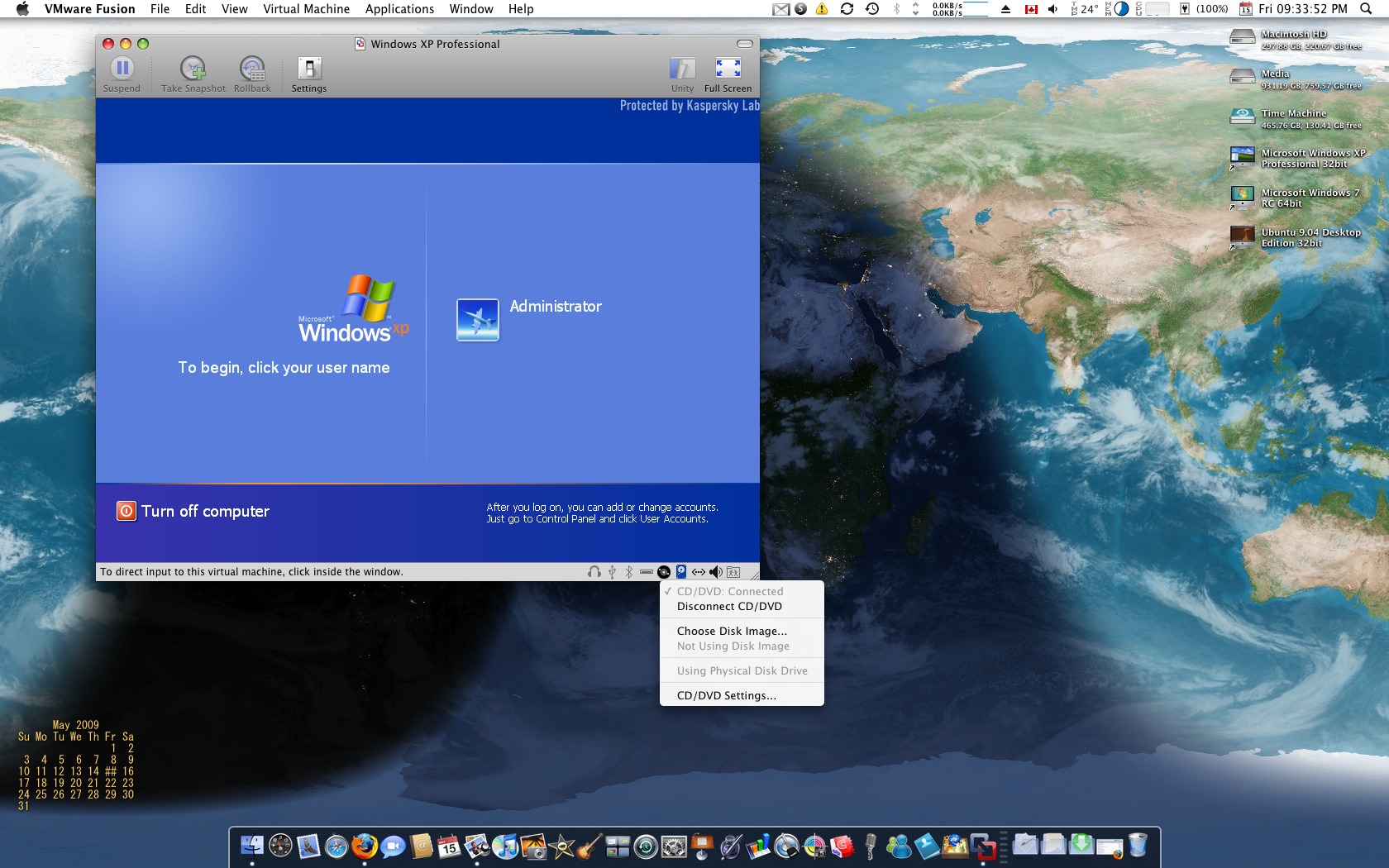Open the Apple menu

point(22,9)
